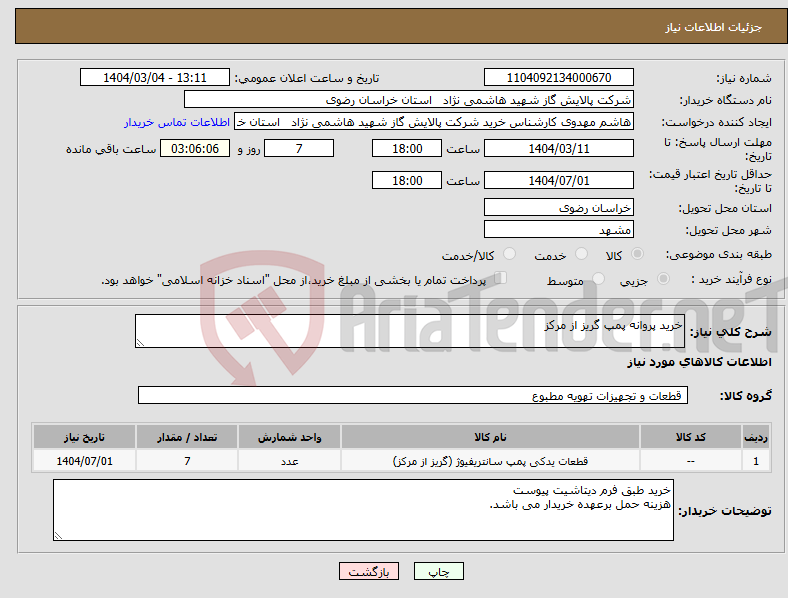Click the بازگشت back button
Viewport: 788px width, 598px height.
[369, 571]
